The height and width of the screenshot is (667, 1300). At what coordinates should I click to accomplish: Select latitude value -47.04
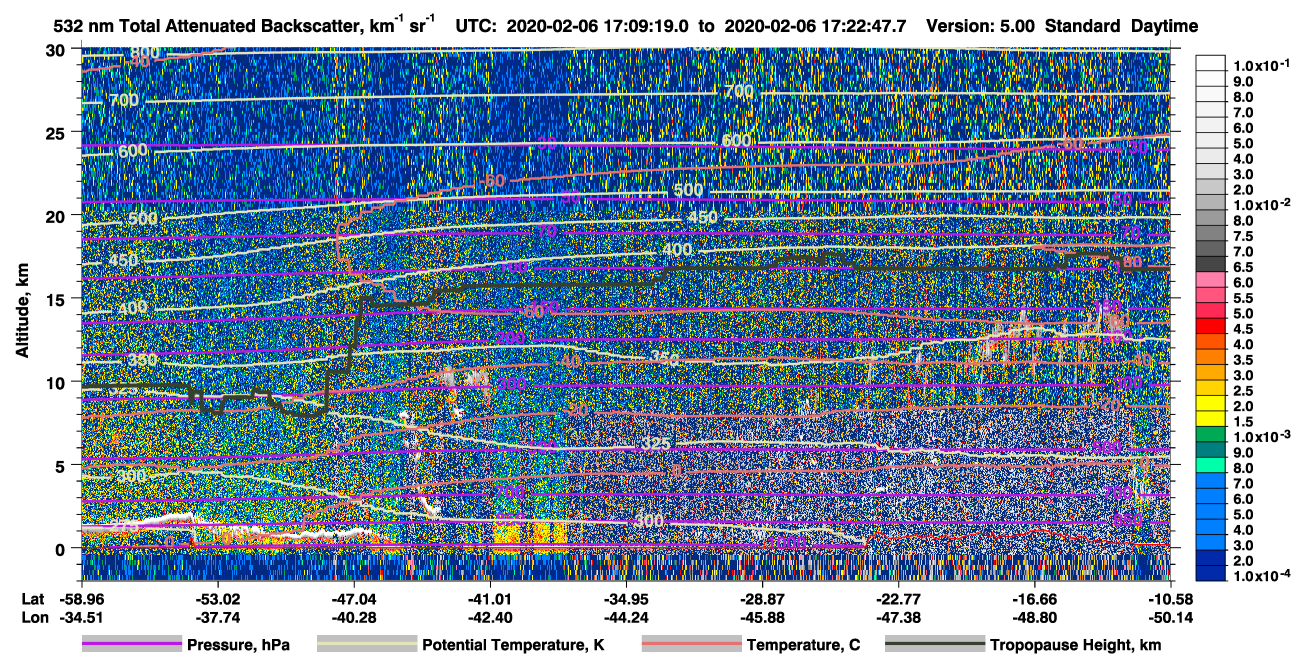coord(354,599)
